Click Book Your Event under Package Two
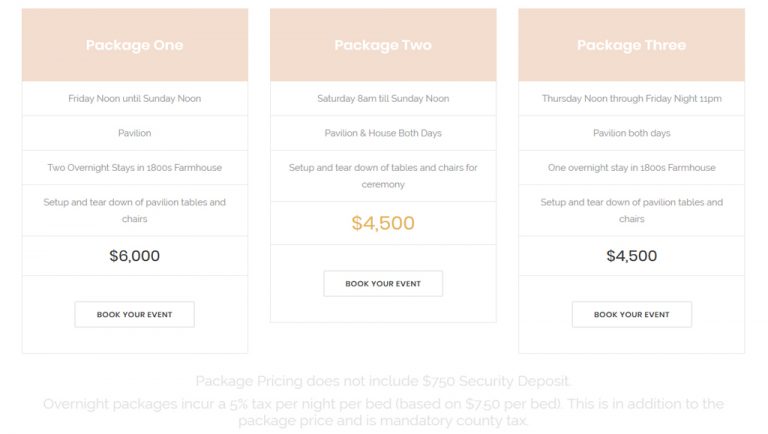Viewport: 768px width, 434px height. pos(383,284)
